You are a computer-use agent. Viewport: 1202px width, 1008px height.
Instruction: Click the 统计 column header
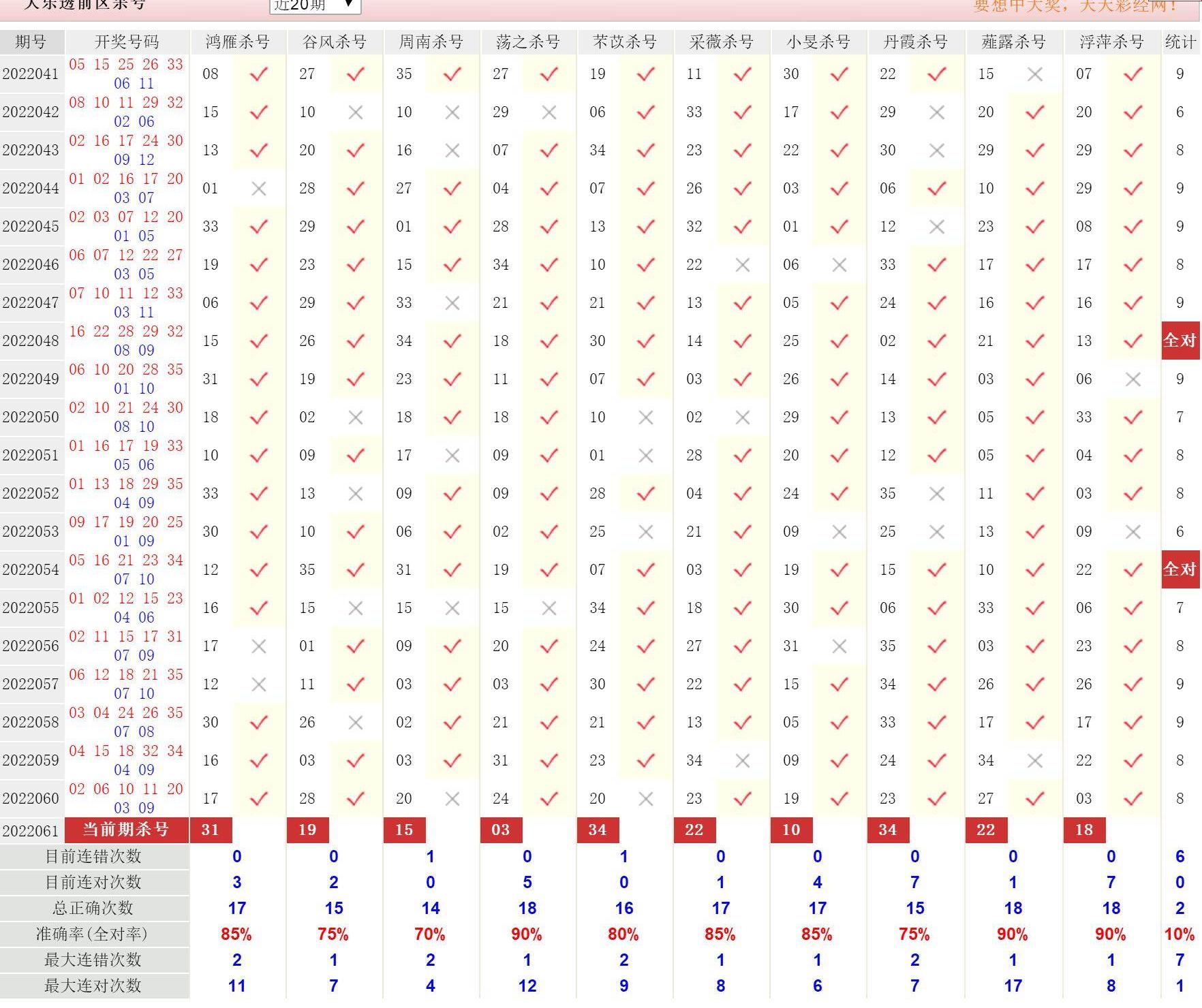pyautogui.click(x=1180, y=42)
